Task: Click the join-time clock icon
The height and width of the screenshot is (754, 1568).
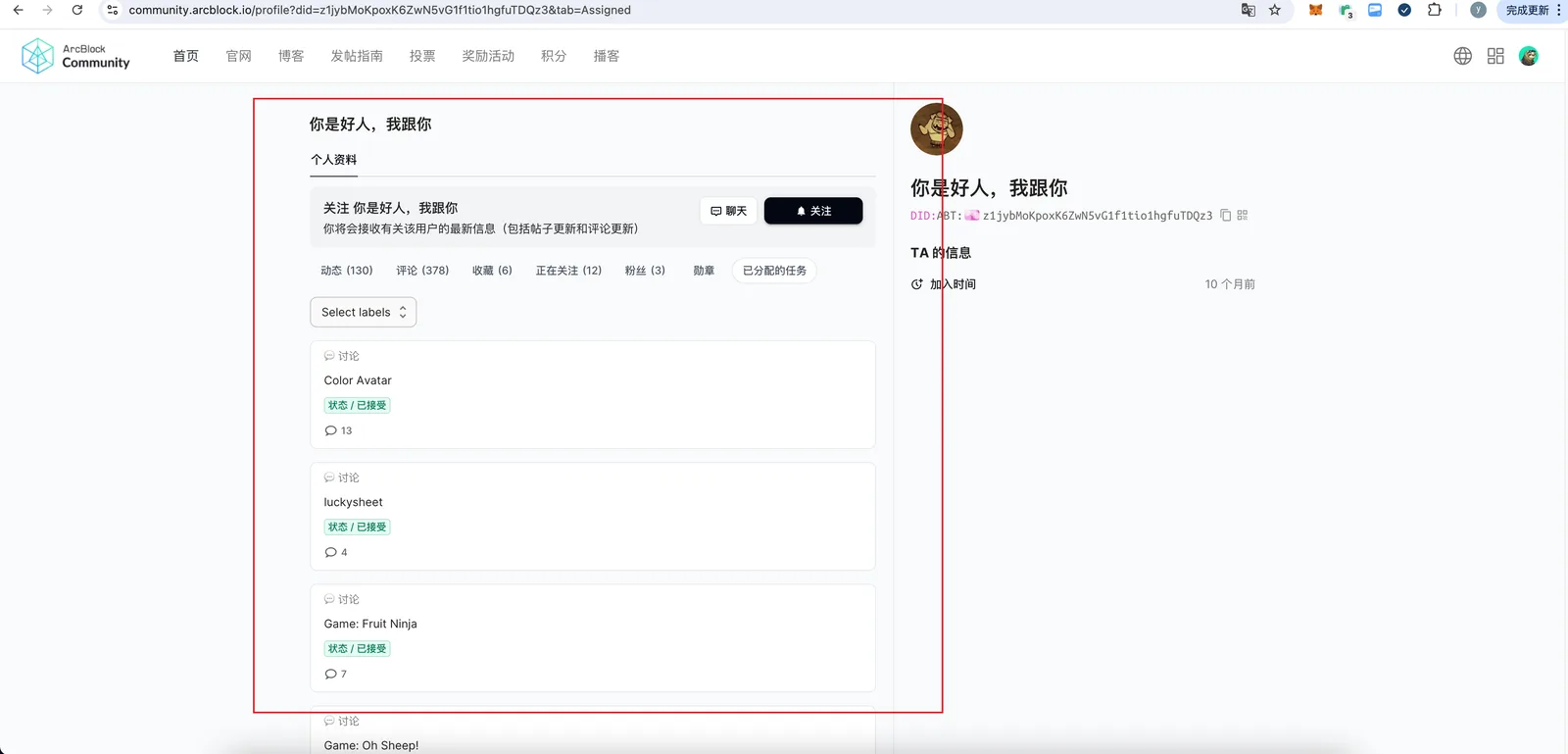Action: [917, 284]
